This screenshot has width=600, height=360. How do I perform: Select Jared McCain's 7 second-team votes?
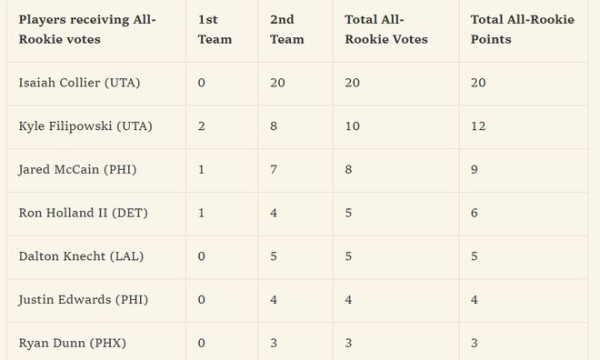click(x=273, y=169)
